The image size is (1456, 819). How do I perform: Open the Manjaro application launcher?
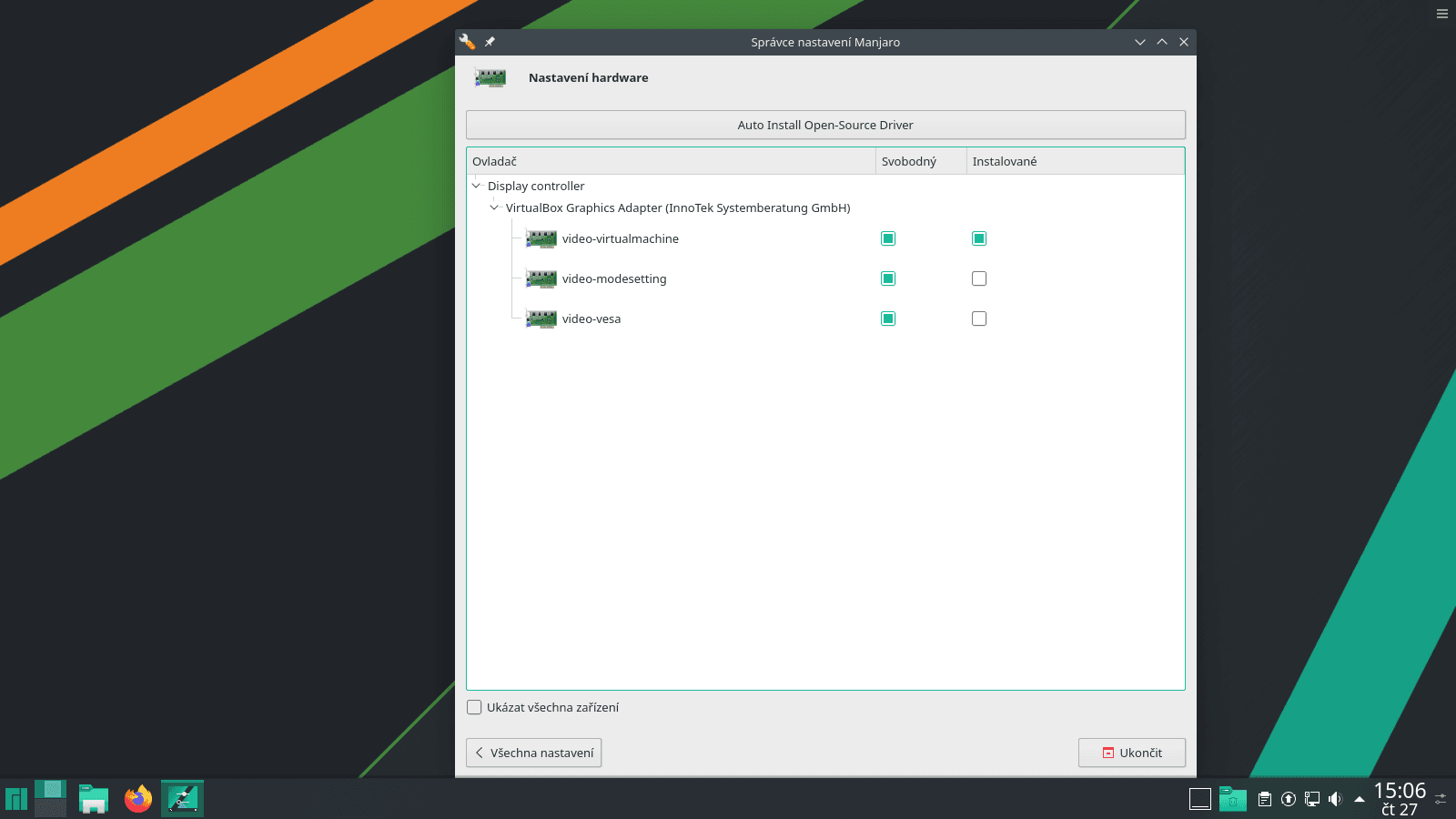click(16, 799)
